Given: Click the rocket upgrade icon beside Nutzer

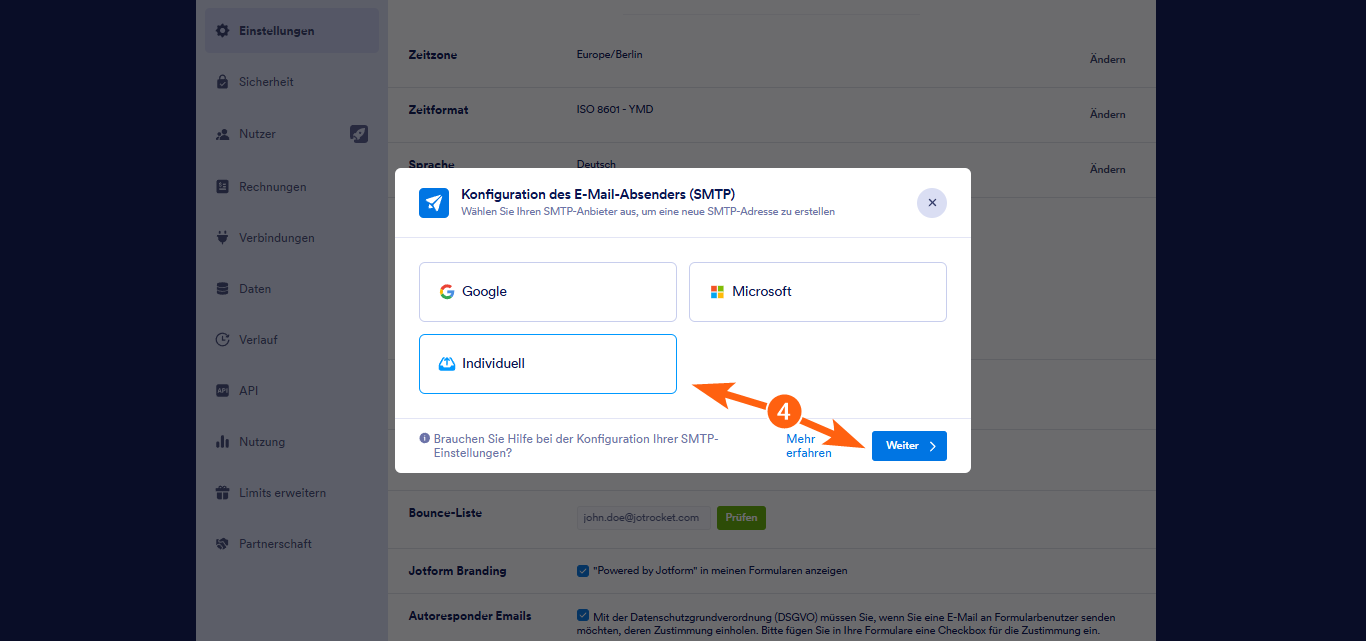Looking at the screenshot, I should point(359,134).
